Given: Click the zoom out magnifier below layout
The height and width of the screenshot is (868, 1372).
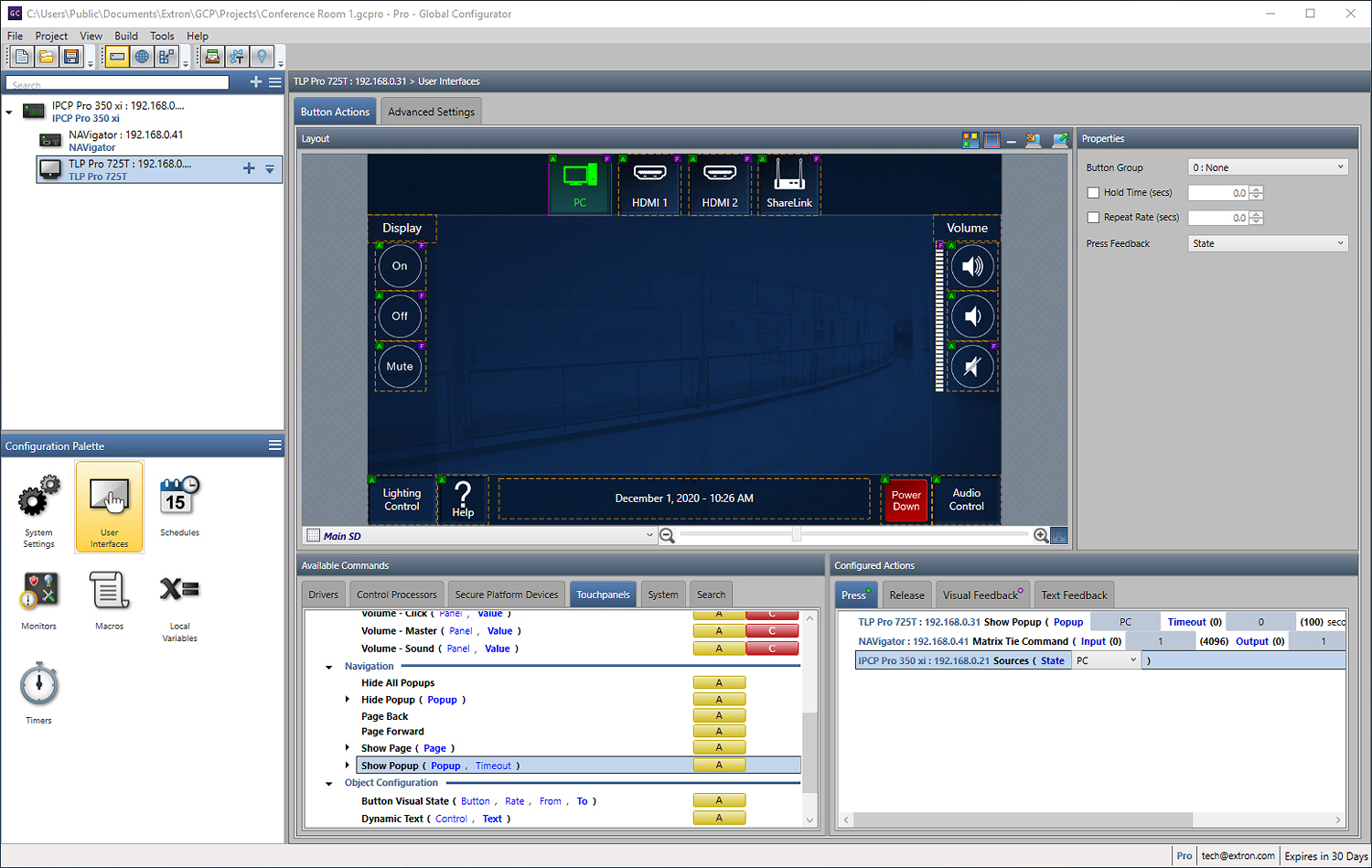Looking at the screenshot, I should pos(668,536).
